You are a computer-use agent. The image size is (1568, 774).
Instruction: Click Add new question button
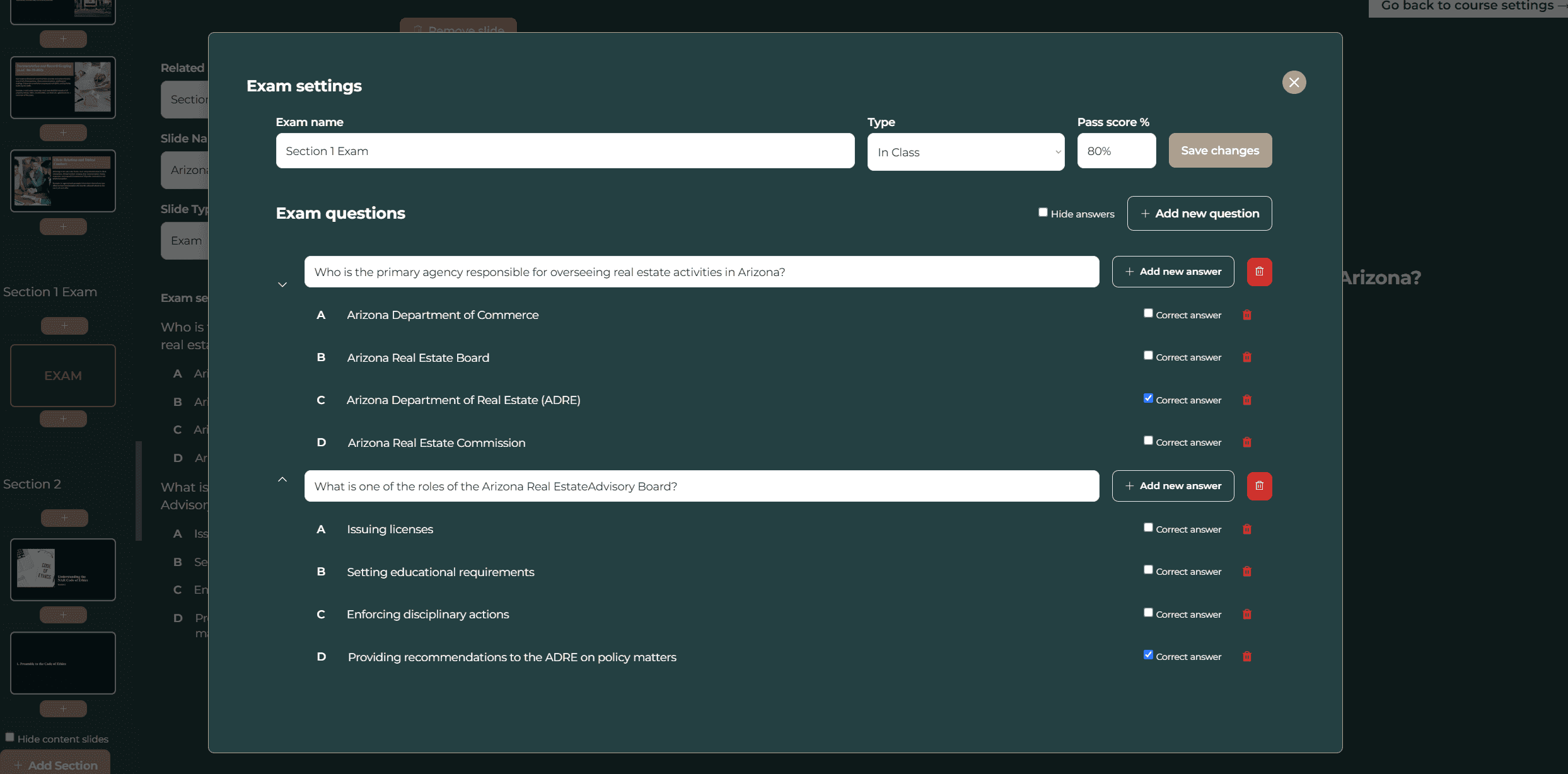pyautogui.click(x=1199, y=214)
